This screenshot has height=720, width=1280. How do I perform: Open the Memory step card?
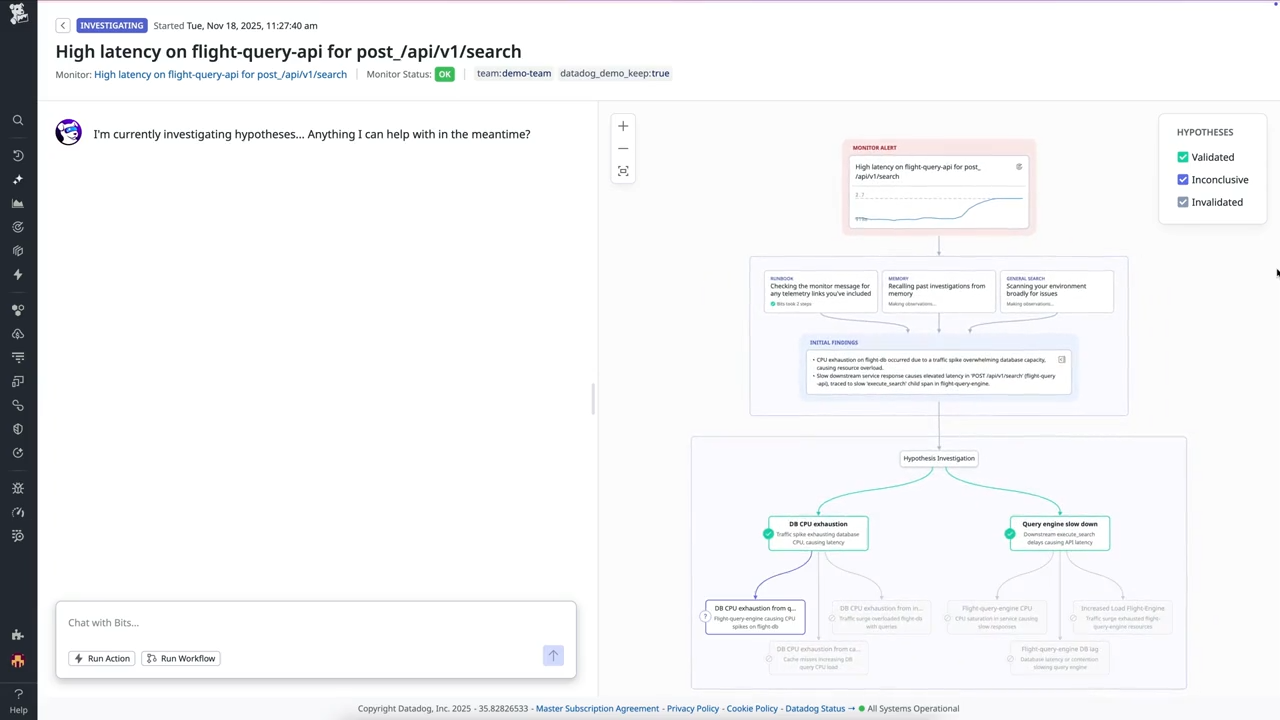[x=939, y=291]
